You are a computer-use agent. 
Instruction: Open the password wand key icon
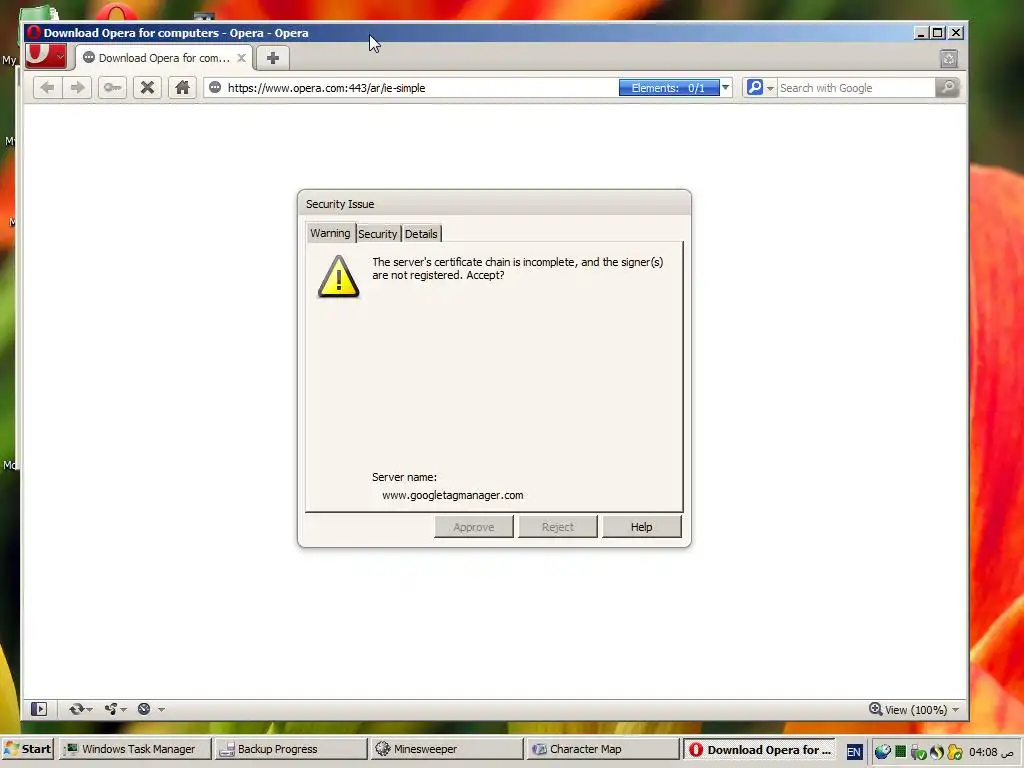pos(112,88)
